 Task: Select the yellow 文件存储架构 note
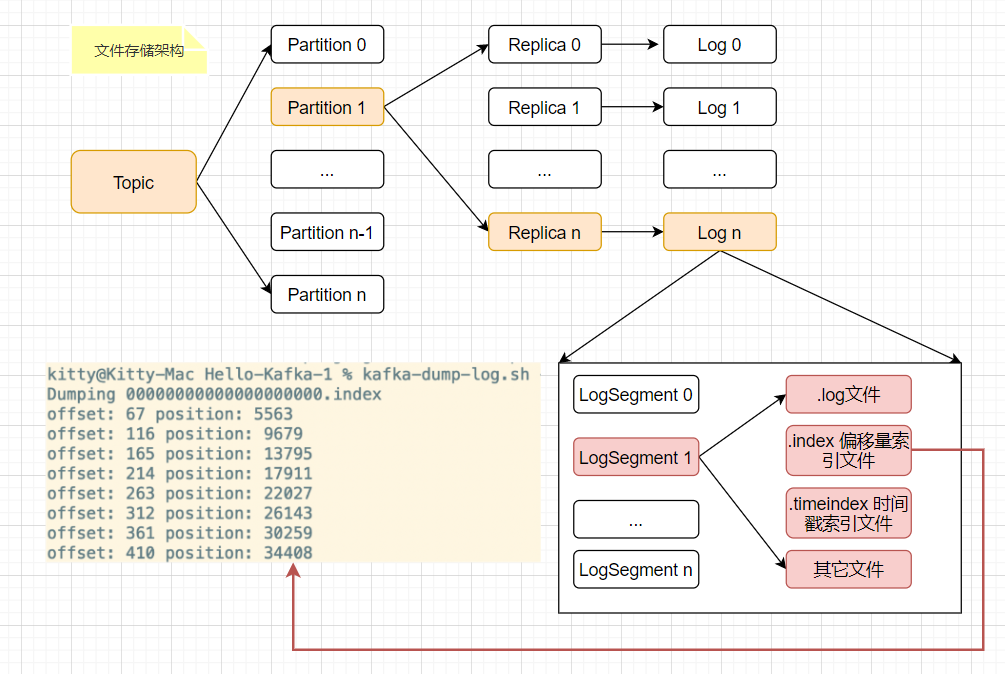pos(139,50)
